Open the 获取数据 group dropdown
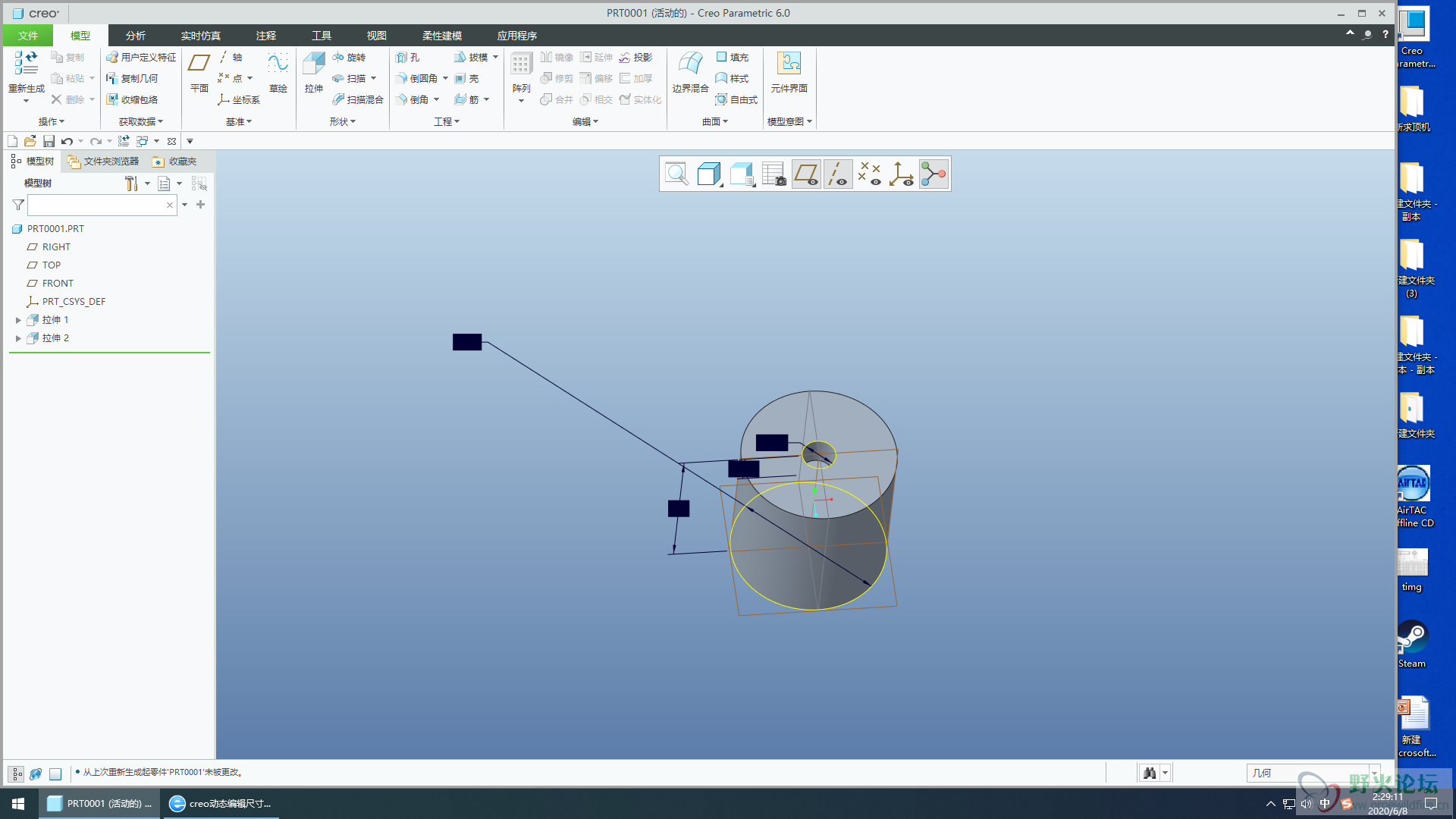The image size is (1456, 819). [x=140, y=121]
